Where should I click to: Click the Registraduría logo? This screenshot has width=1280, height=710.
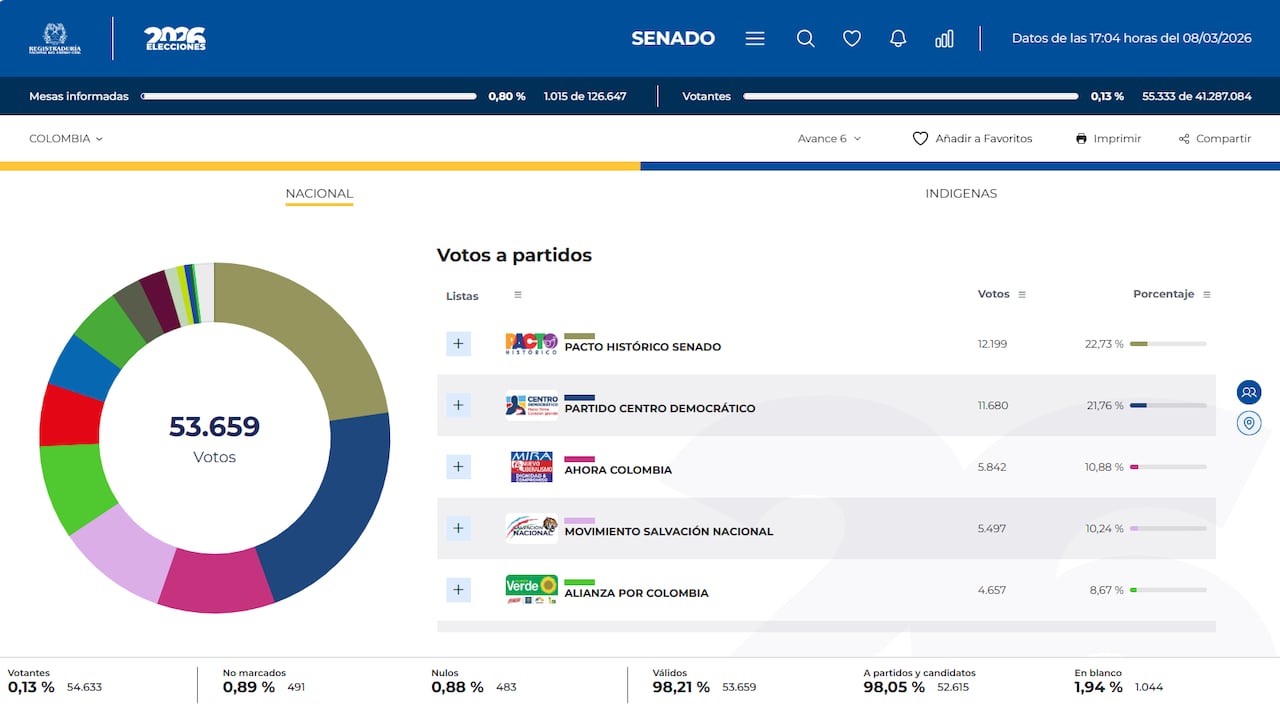tap(55, 38)
